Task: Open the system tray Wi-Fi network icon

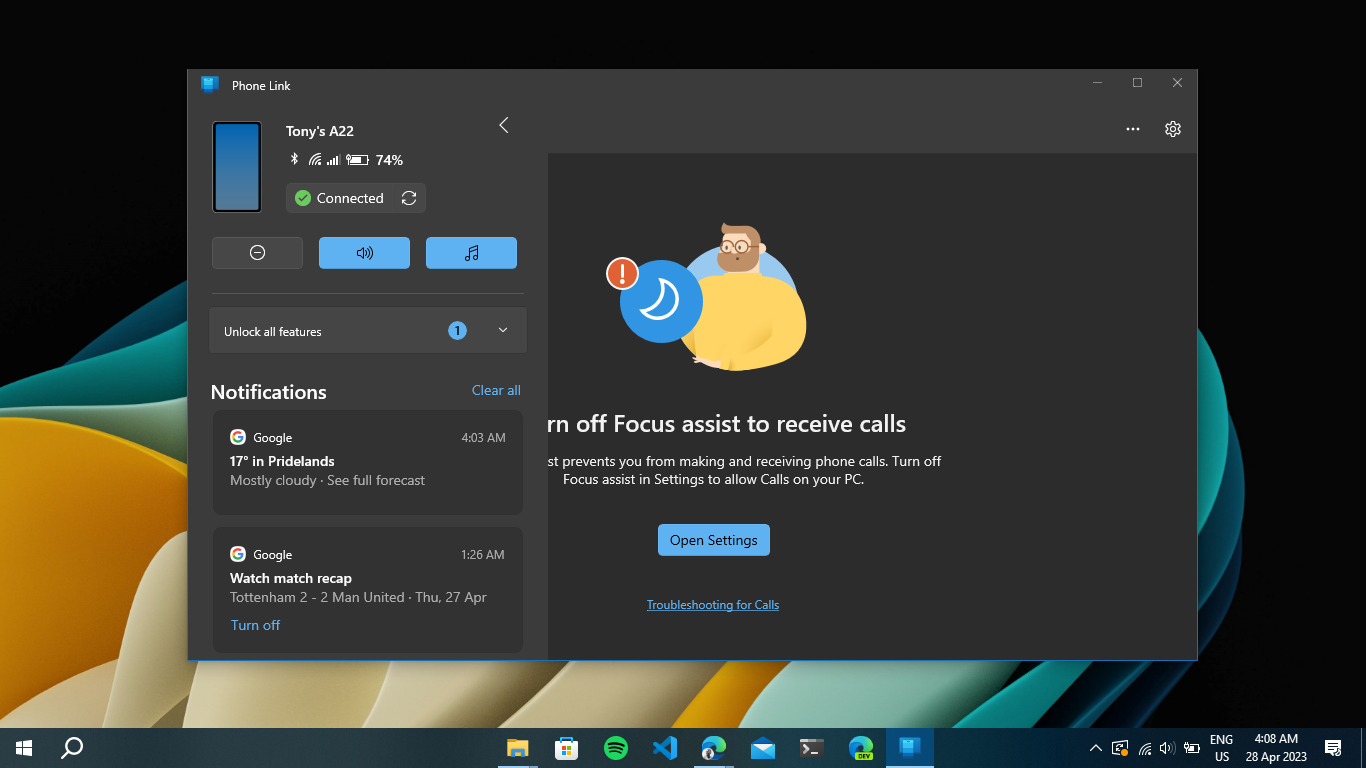Action: coord(1144,748)
